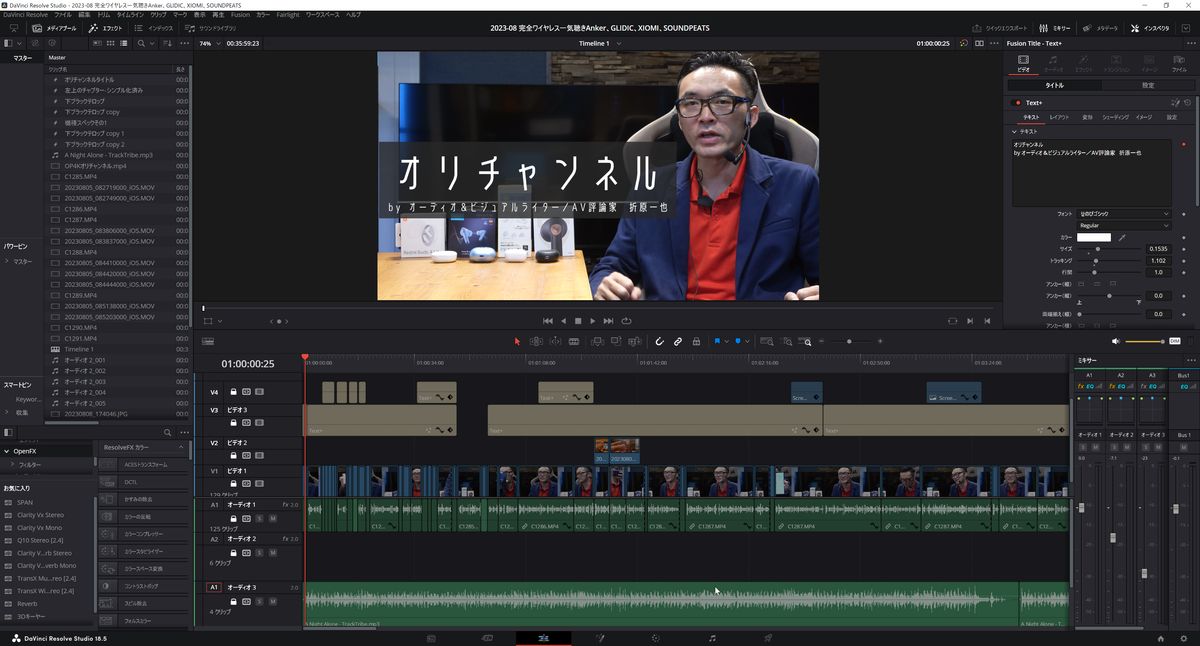This screenshot has width=1200, height=646.
Task: Click the full extent zoom icon
Action: tap(767, 341)
